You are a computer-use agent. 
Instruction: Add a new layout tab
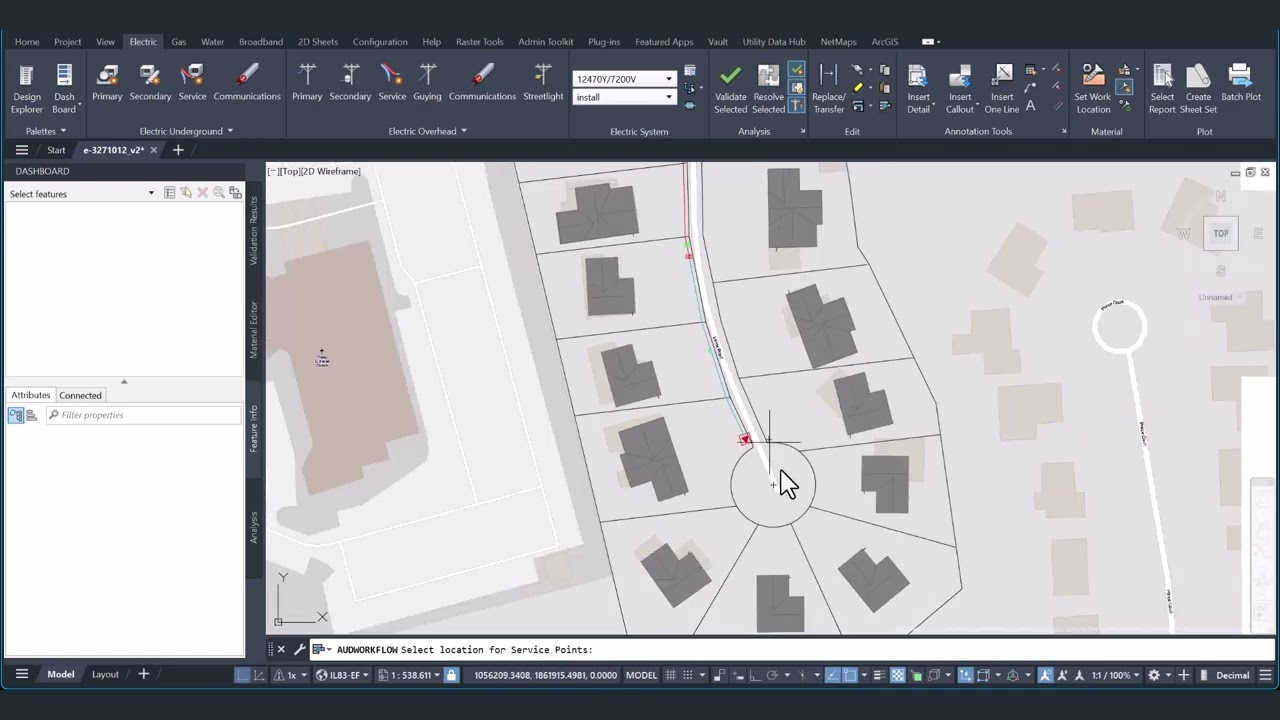click(x=143, y=675)
